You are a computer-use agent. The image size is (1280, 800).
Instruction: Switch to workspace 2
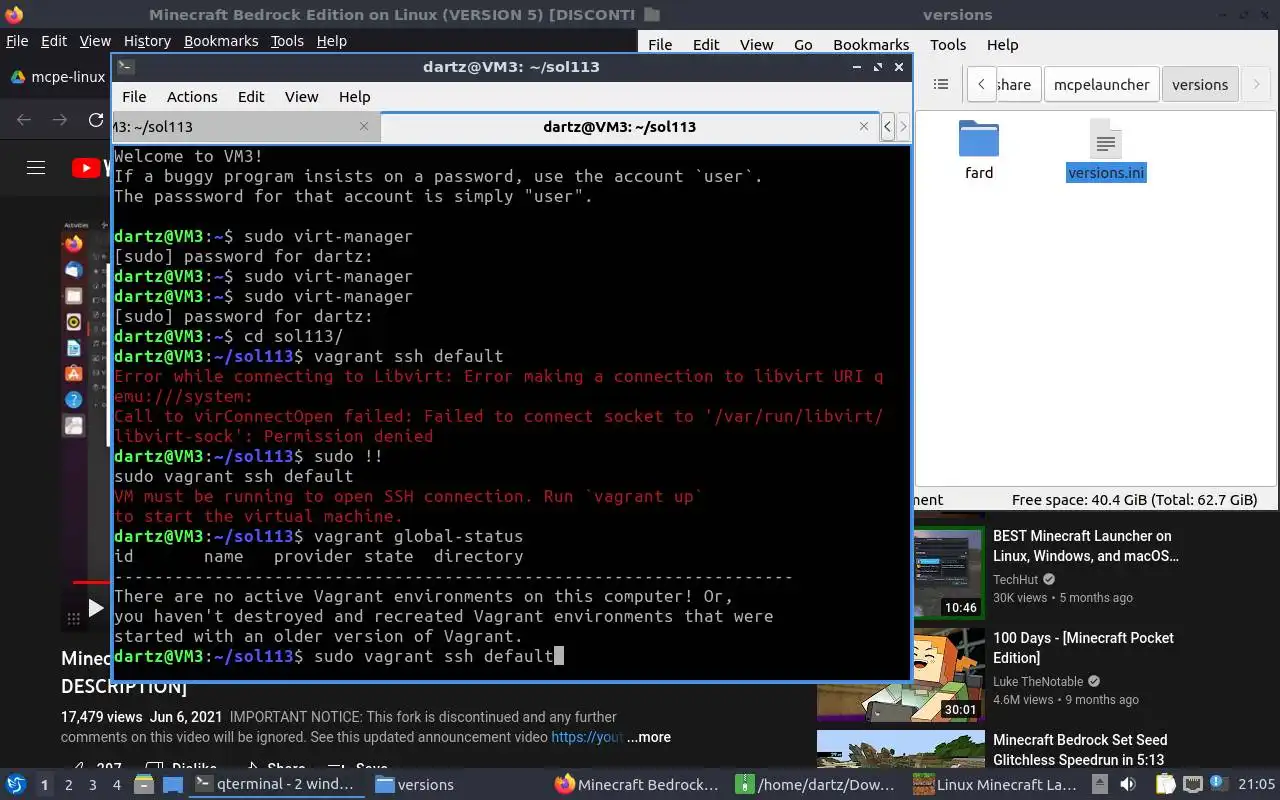68,785
